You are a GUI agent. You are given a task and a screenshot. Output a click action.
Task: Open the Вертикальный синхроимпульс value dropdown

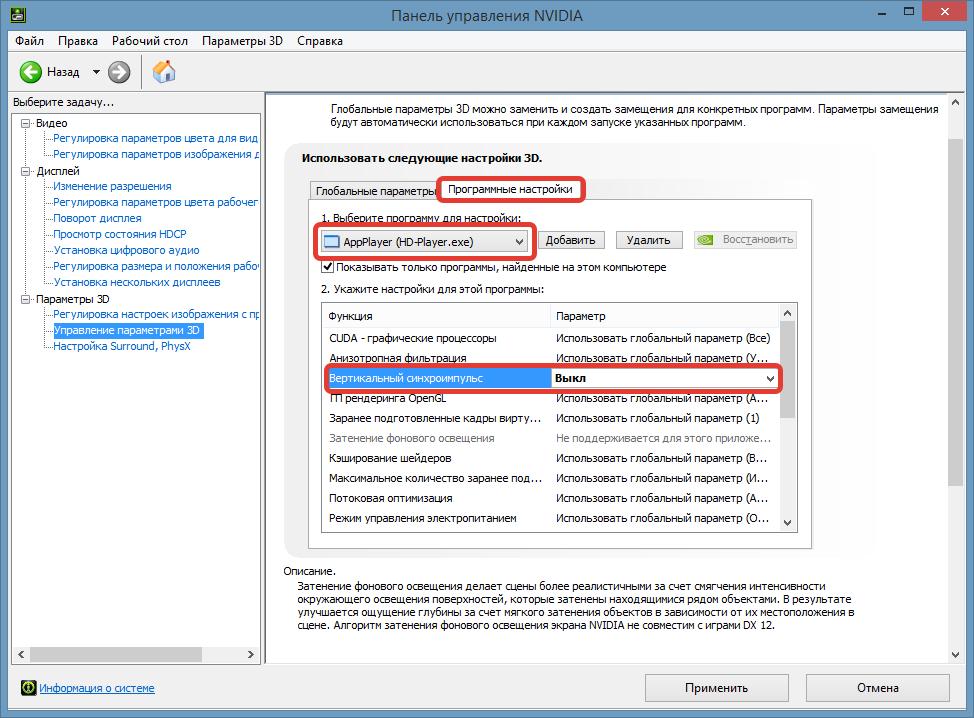(x=770, y=379)
